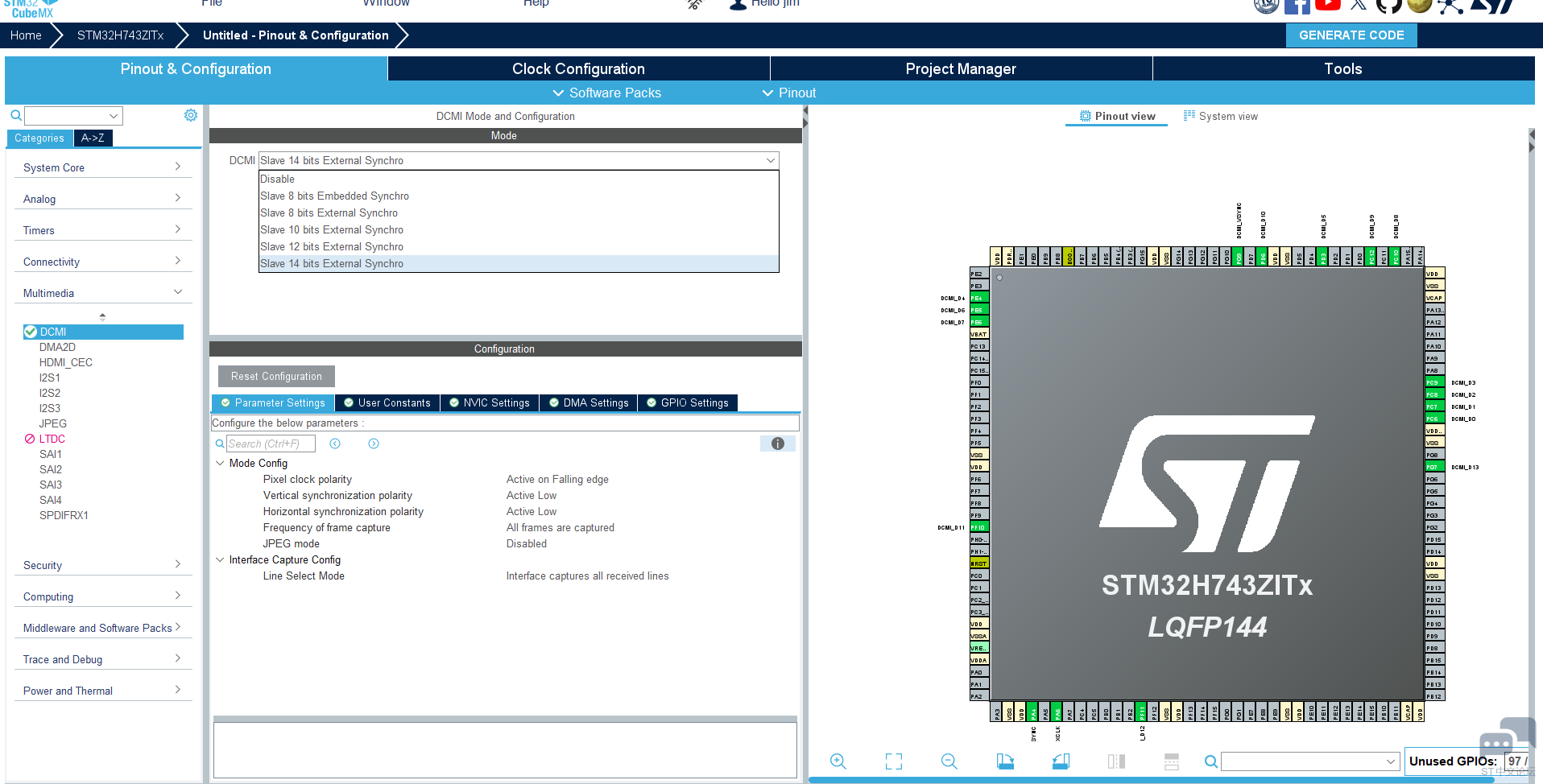Collapse the Interface Capture Config group

pyautogui.click(x=220, y=559)
